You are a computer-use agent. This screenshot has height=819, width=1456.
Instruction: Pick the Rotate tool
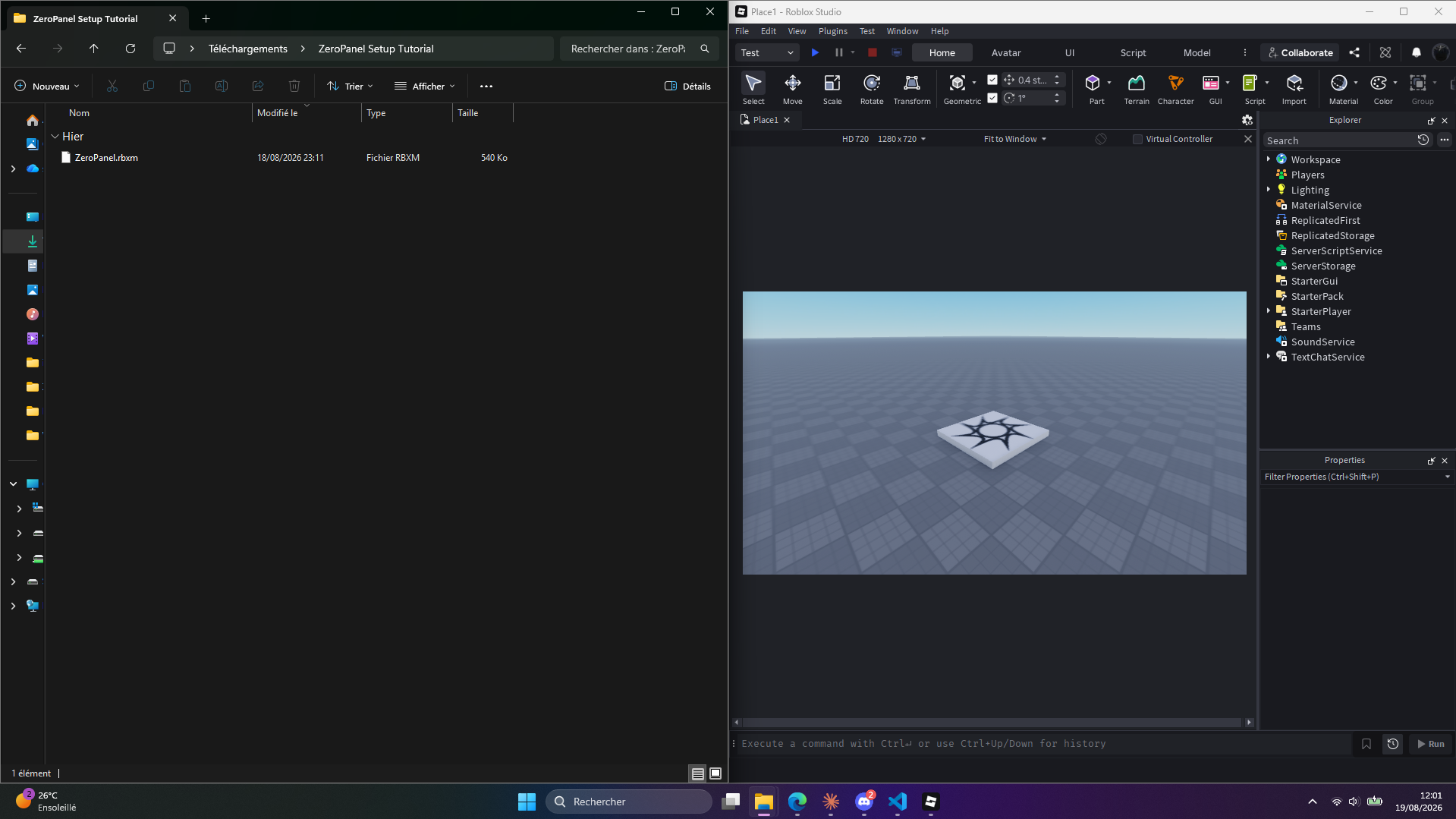(872, 88)
